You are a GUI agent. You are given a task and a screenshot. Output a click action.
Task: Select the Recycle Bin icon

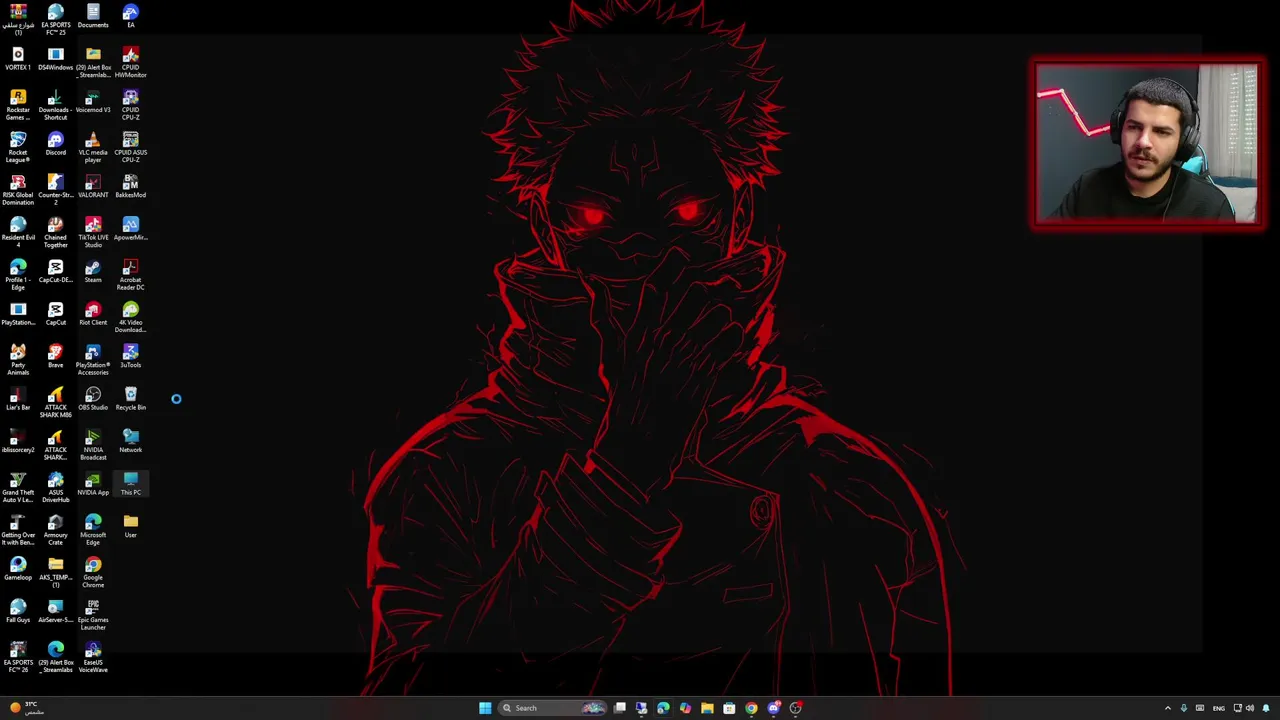[130, 398]
